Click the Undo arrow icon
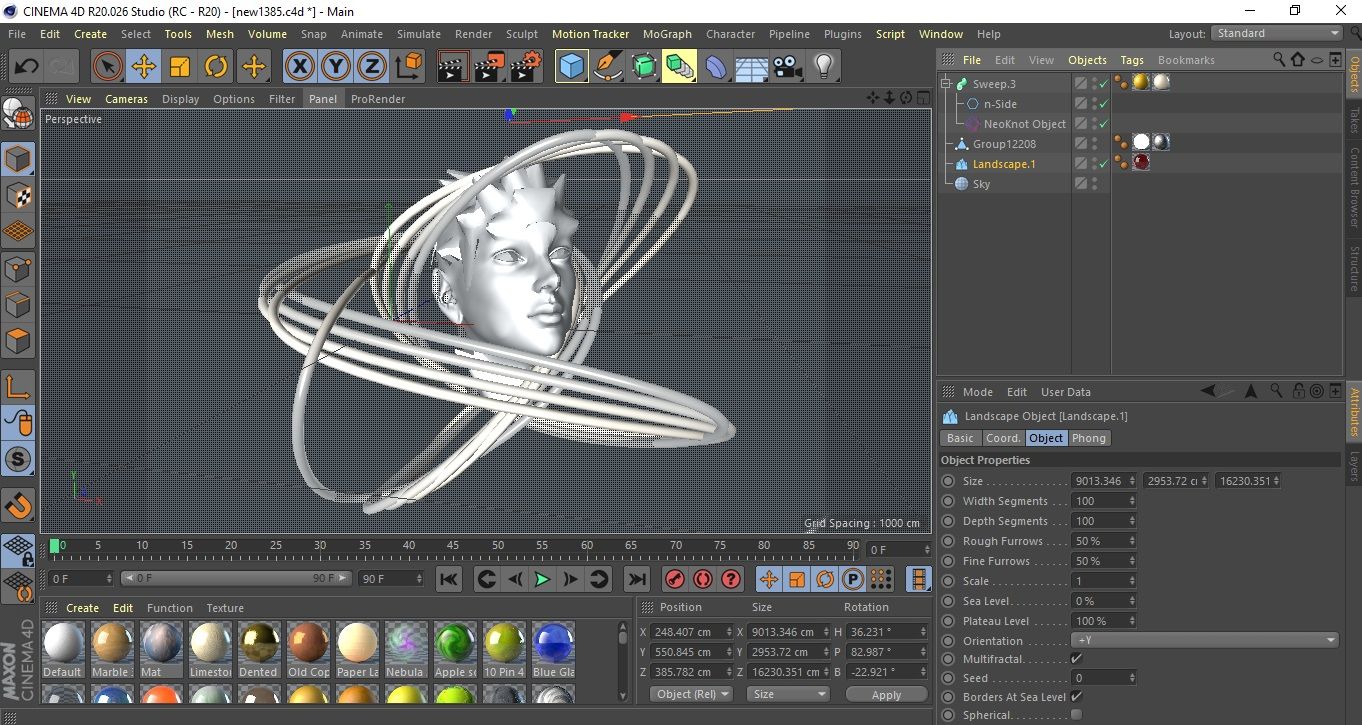The width and height of the screenshot is (1362, 725). point(27,67)
